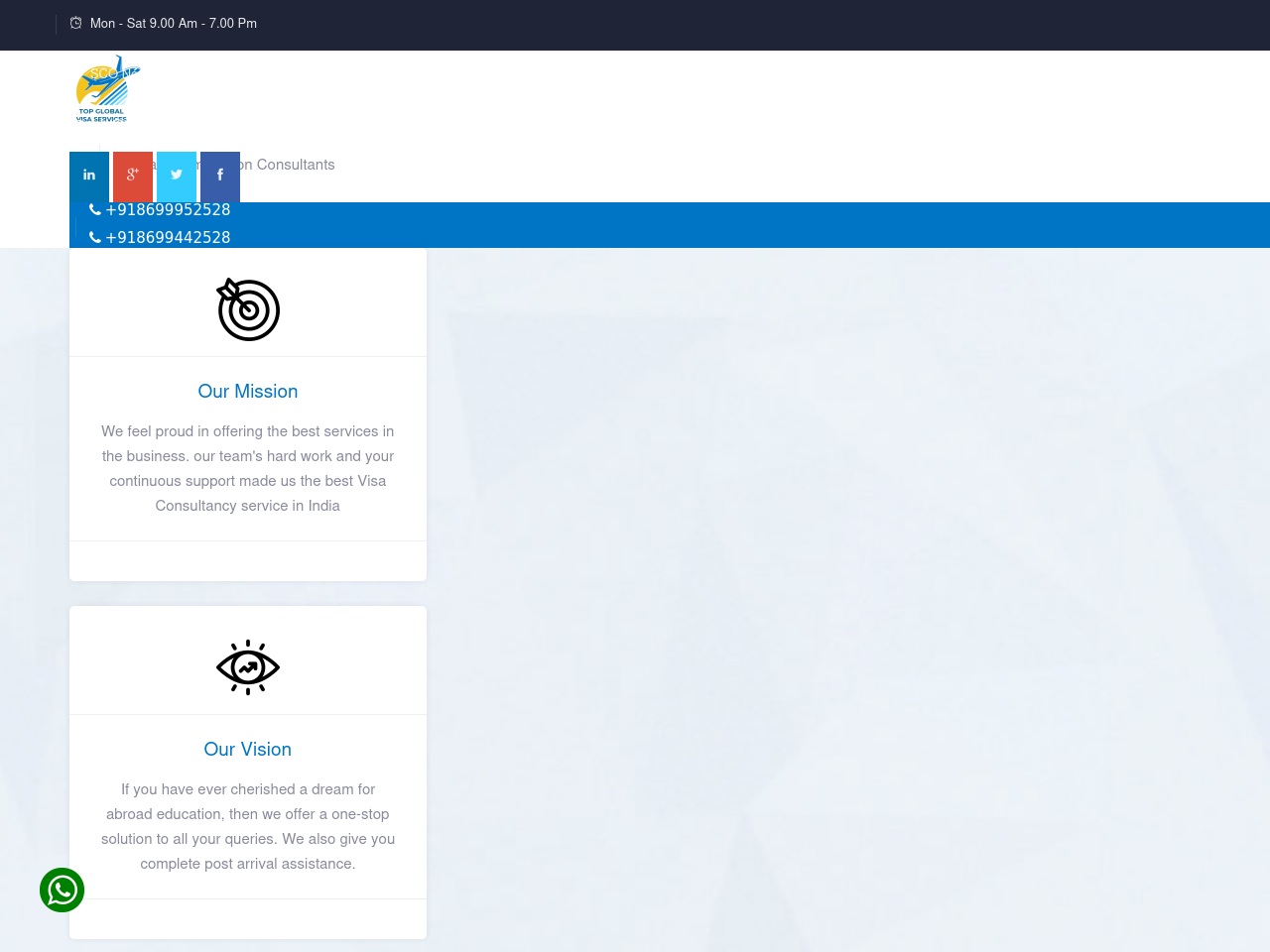Click the Our Mission heading
Viewport: 1270px width, 952px height.
pos(248,391)
